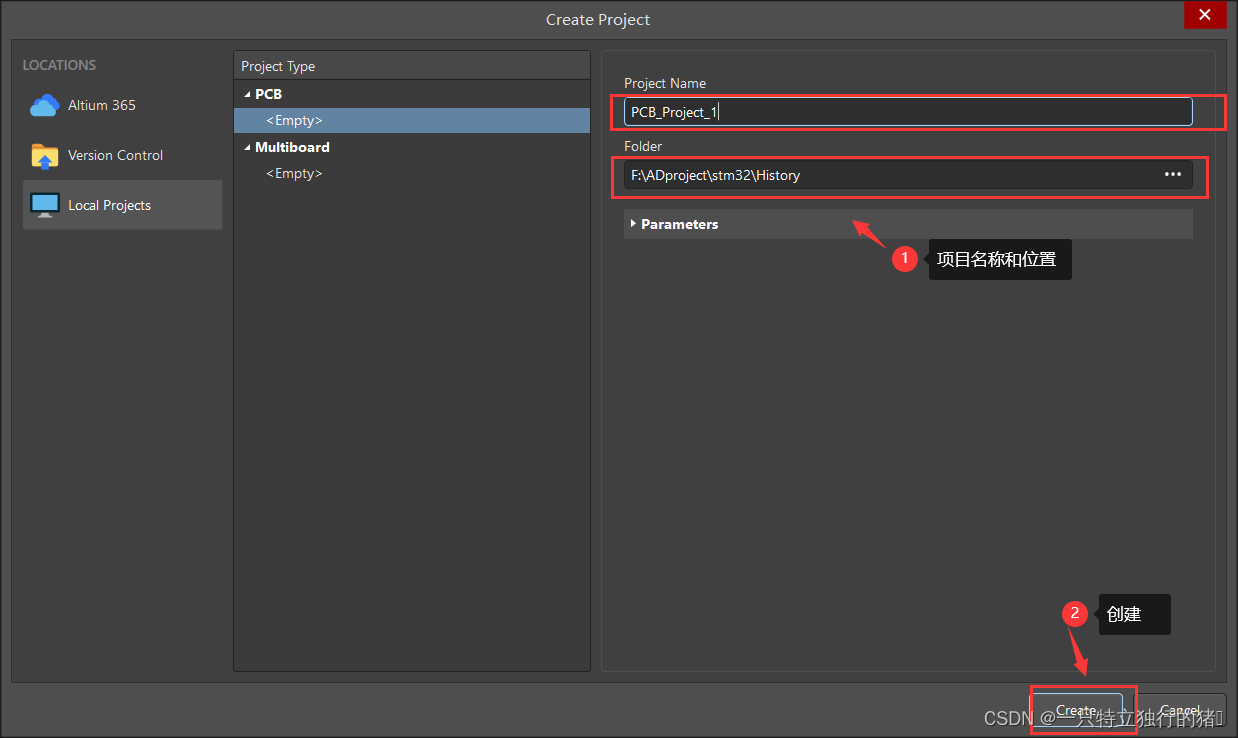Click the Create button
The width and height of the screenshot is (1238, 738).
(1077, 710)
